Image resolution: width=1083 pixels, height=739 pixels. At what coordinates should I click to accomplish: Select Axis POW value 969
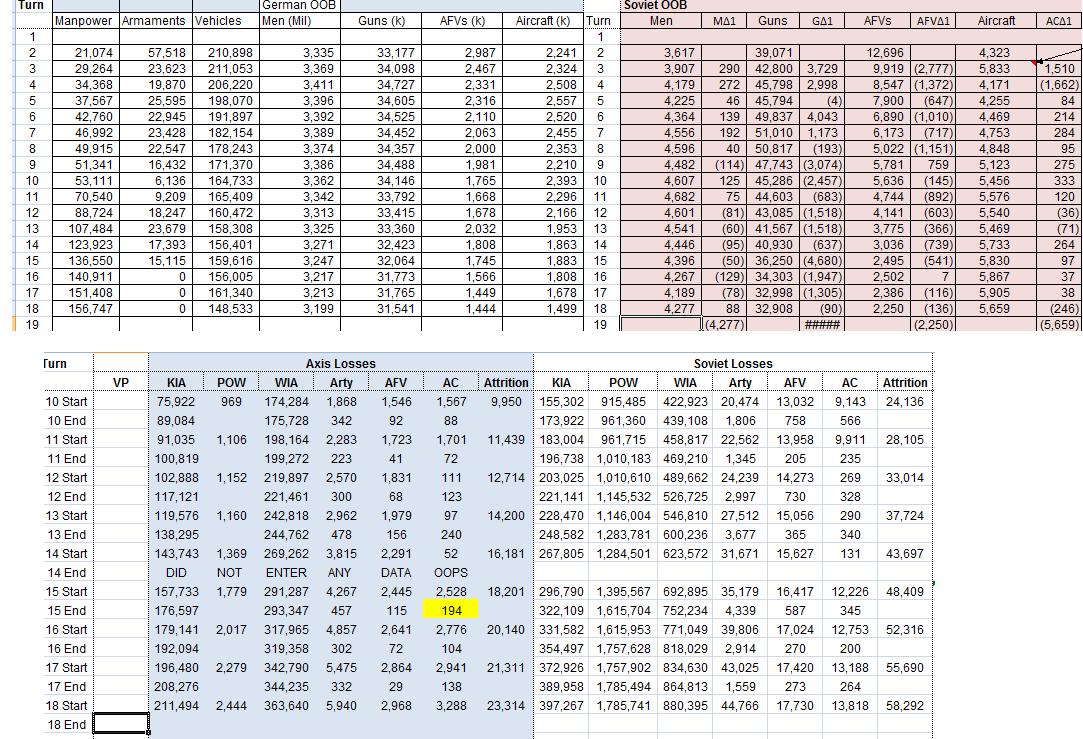click(x=231, y=401)
